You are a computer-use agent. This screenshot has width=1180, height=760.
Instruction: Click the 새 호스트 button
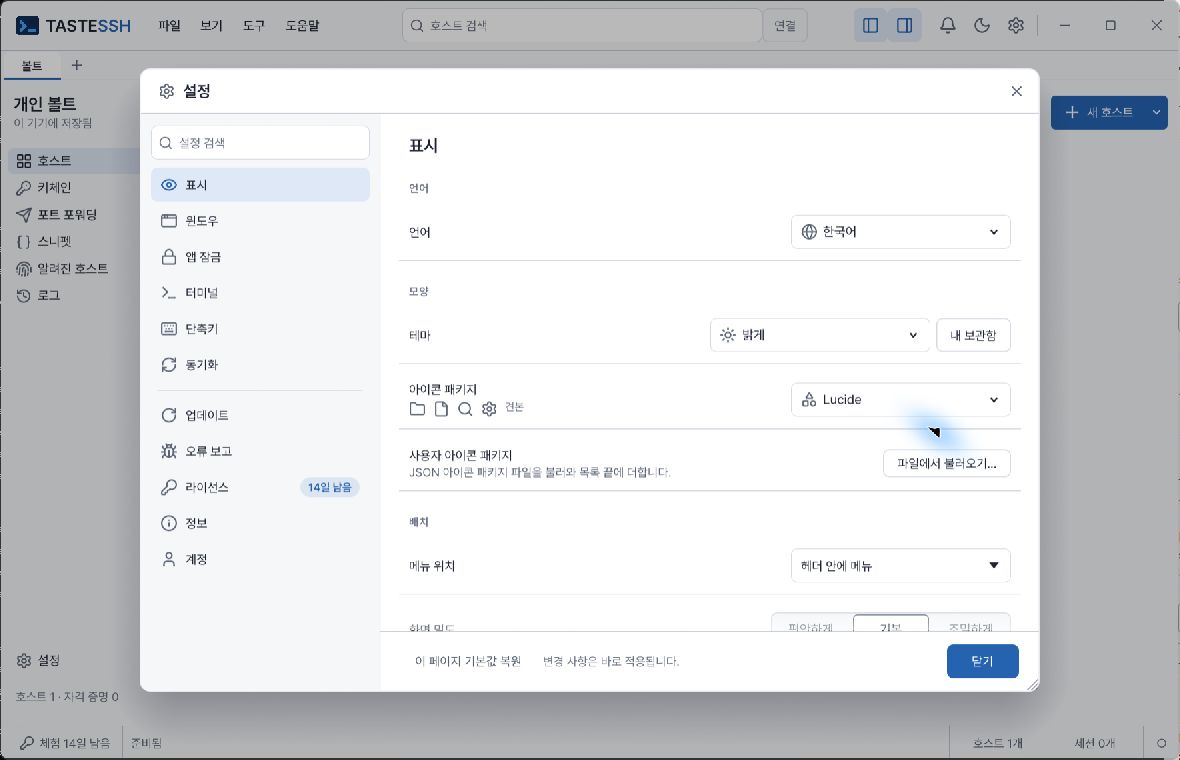tap(1099, 113)
